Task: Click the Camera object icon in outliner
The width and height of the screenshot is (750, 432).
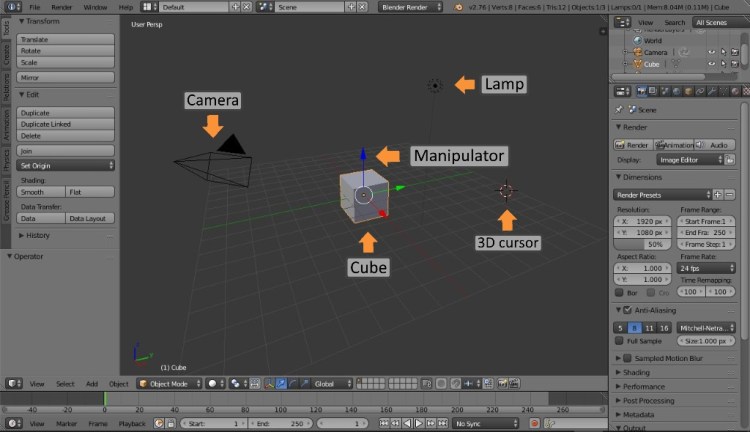Action: coord(637,52)
